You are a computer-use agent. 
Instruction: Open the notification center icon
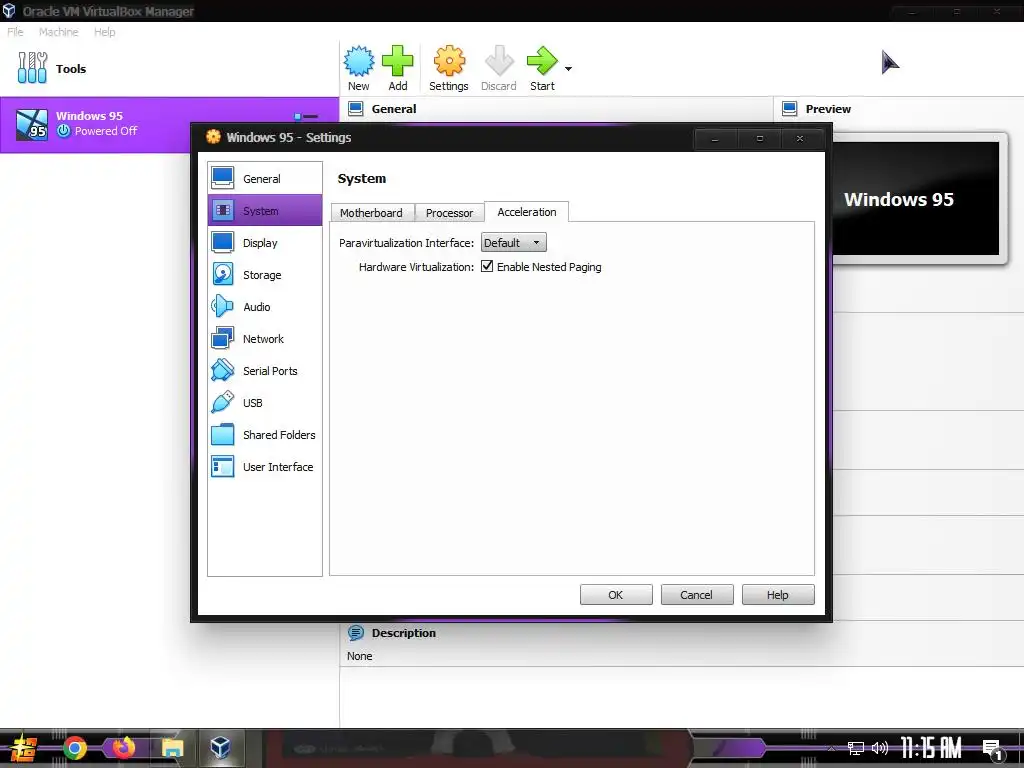tap(993, 750)
